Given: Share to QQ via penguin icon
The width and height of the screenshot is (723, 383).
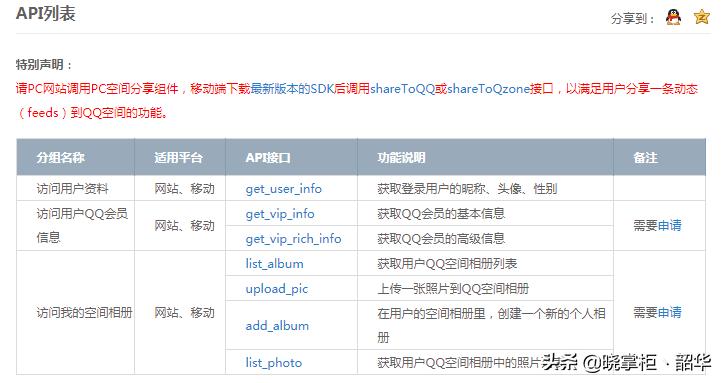Looking at the screenshot, I should pos(673,18).
